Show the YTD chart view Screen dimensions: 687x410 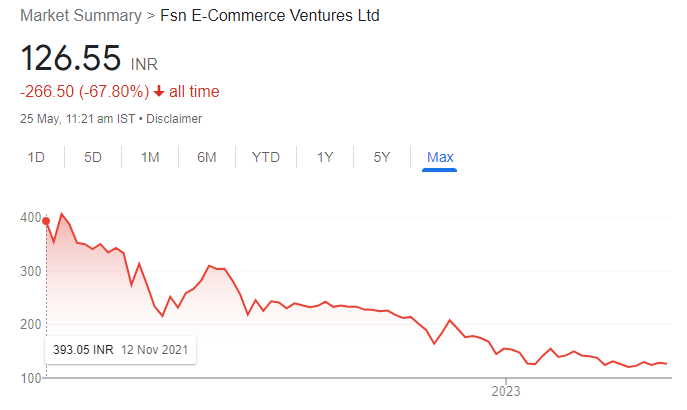[x=266, y=157]
